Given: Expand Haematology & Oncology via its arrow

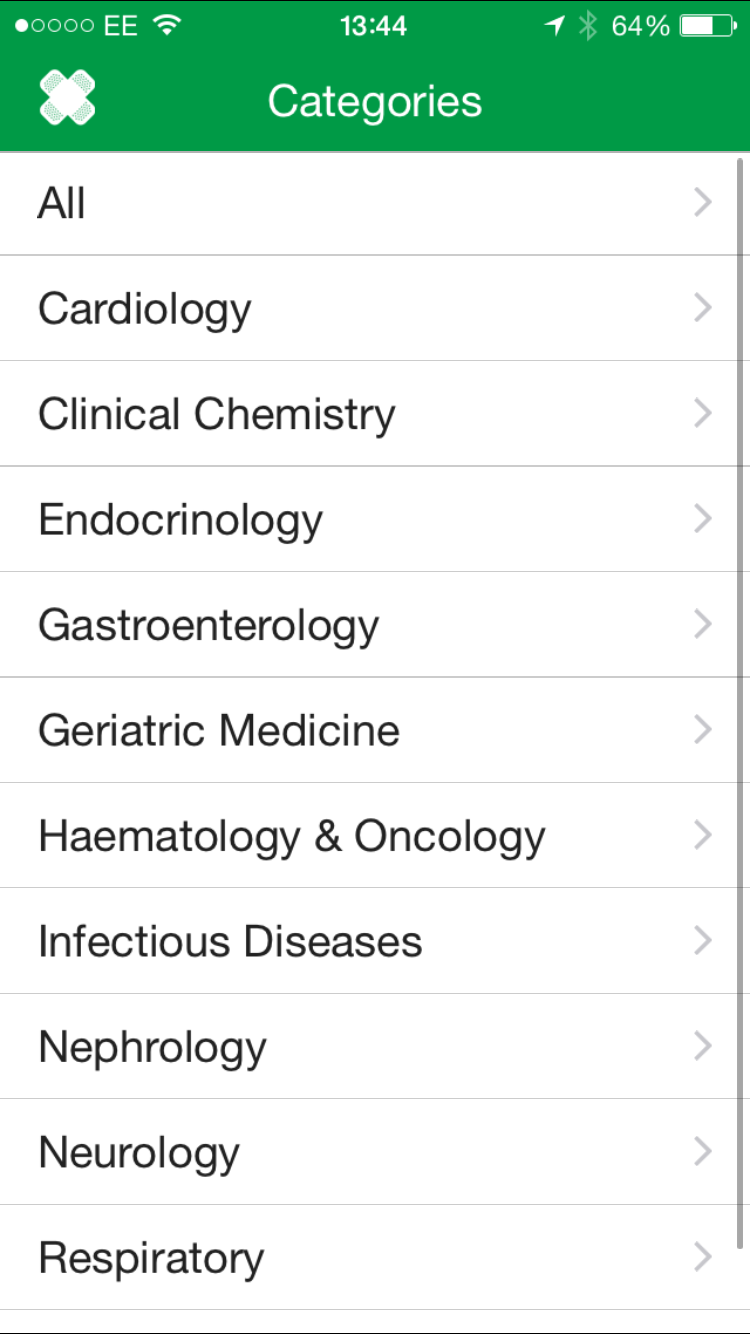Looking at the screenshot, I should click(703, 836).
